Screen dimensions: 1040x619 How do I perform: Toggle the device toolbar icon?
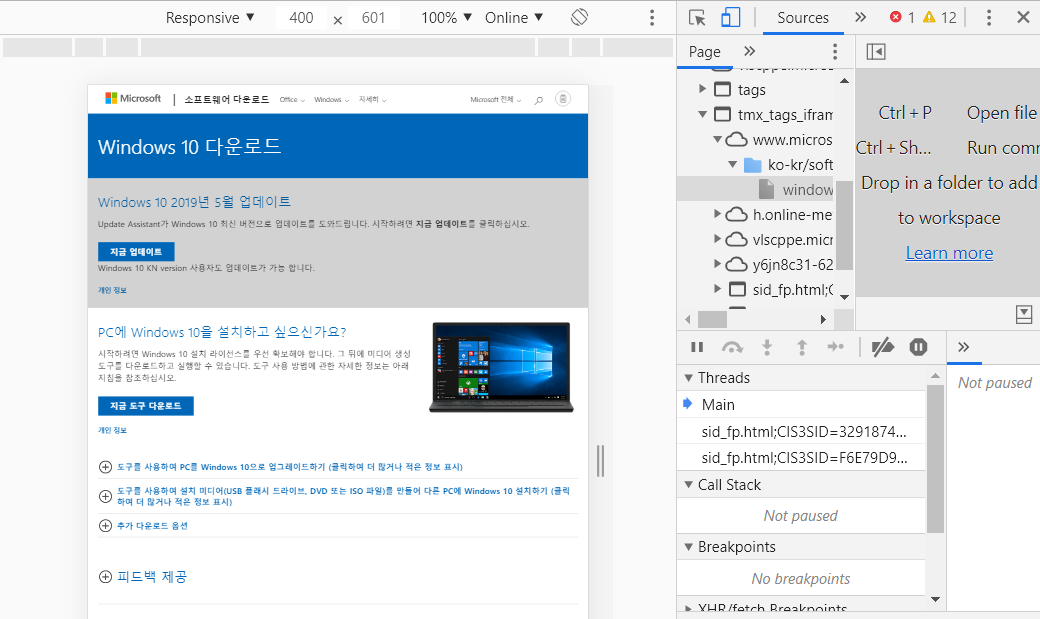tap(730, 18)
